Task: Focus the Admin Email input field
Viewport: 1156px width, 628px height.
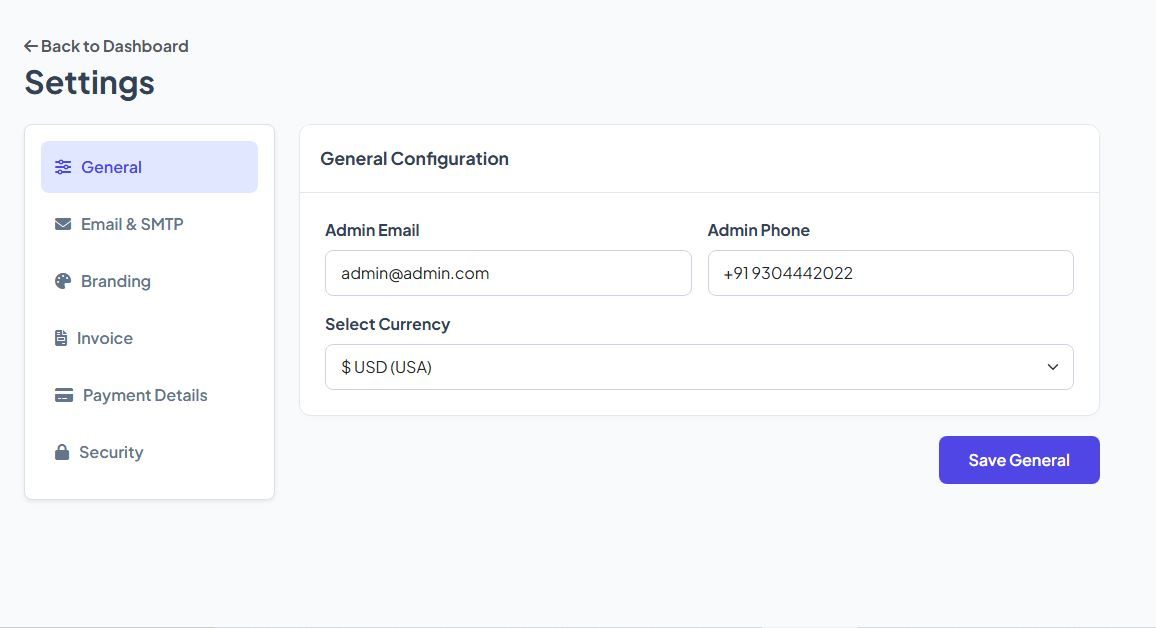Action: 508,273
